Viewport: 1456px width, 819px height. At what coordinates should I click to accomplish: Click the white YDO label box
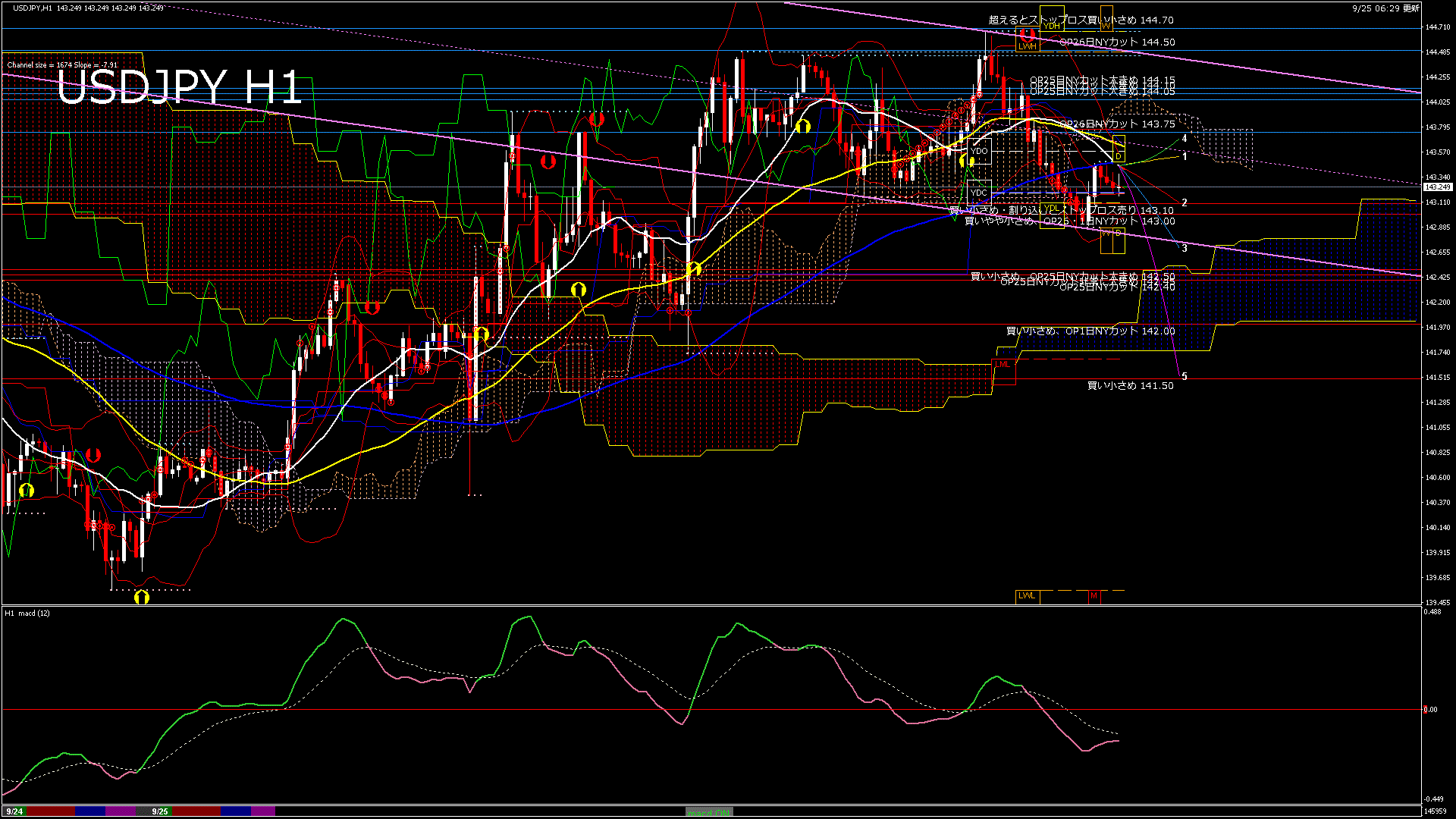[979, 151]
